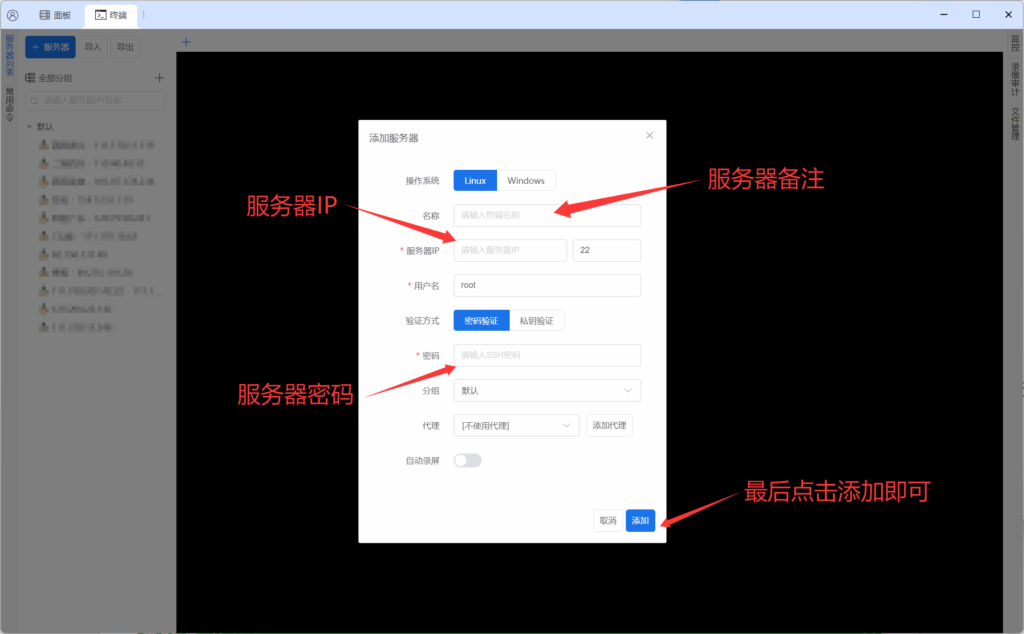Open the 录像审计 panel on right sidebar
1024x634 pixels.
1015,79
